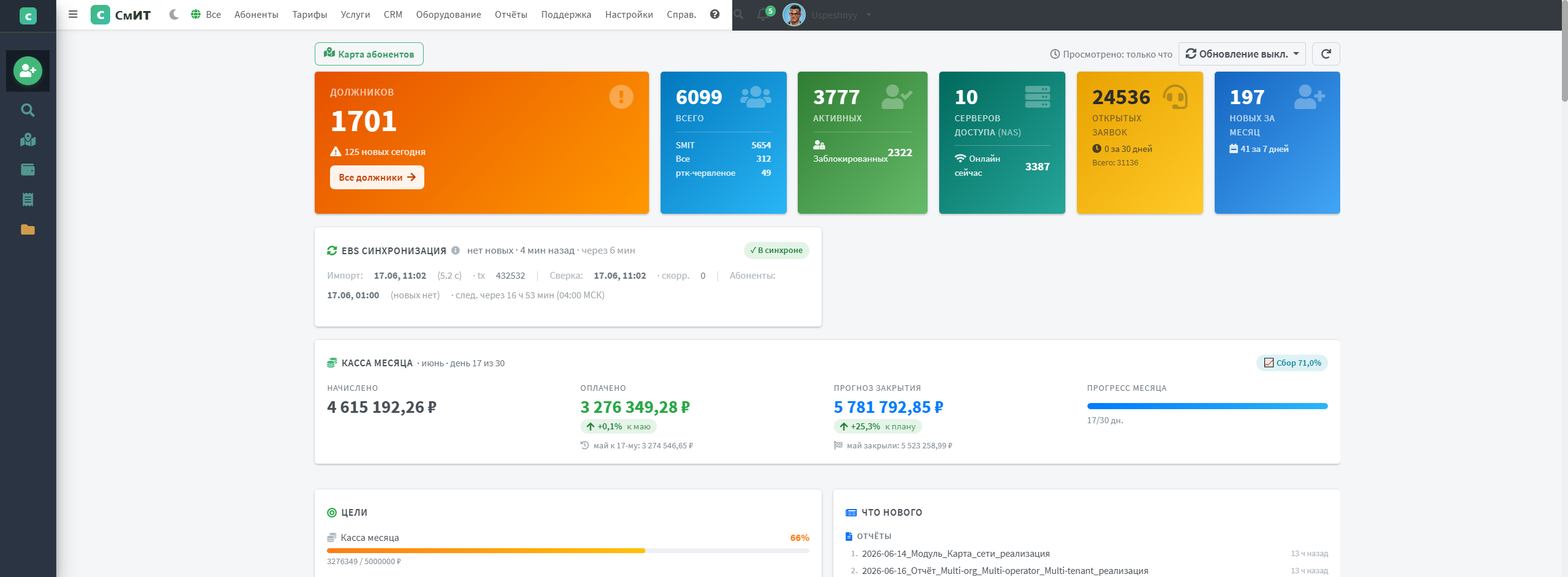Open the 'Все' globe operator selector

click(x=206, y=14)
